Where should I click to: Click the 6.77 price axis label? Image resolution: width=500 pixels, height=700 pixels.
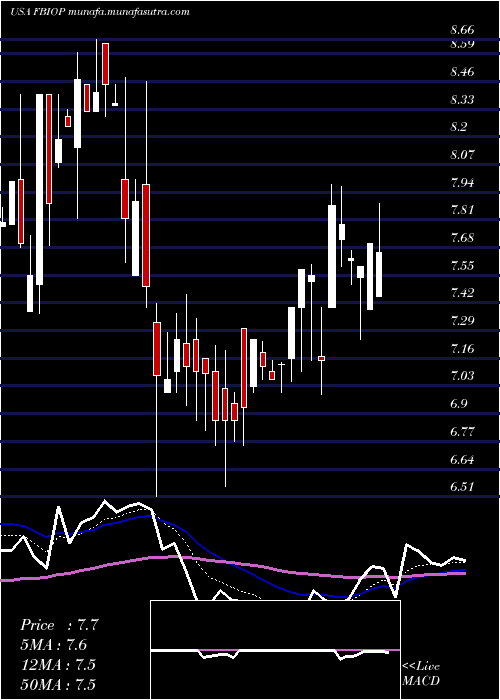pos(462,432)
